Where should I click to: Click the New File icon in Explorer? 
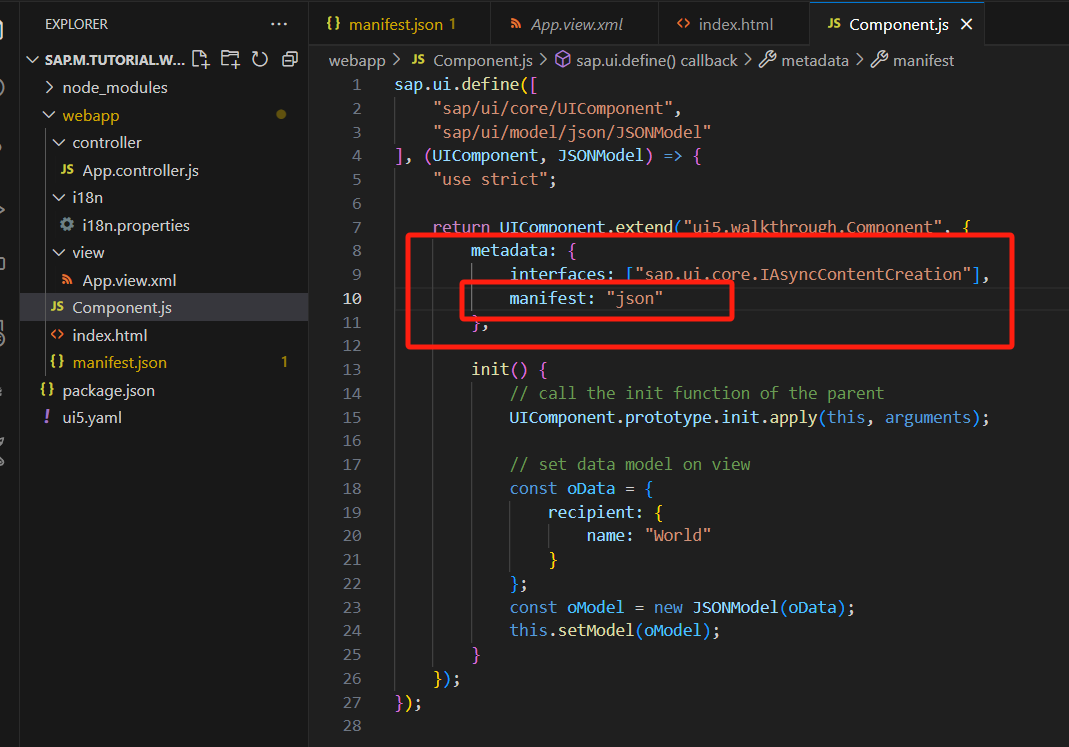point(201,59)
